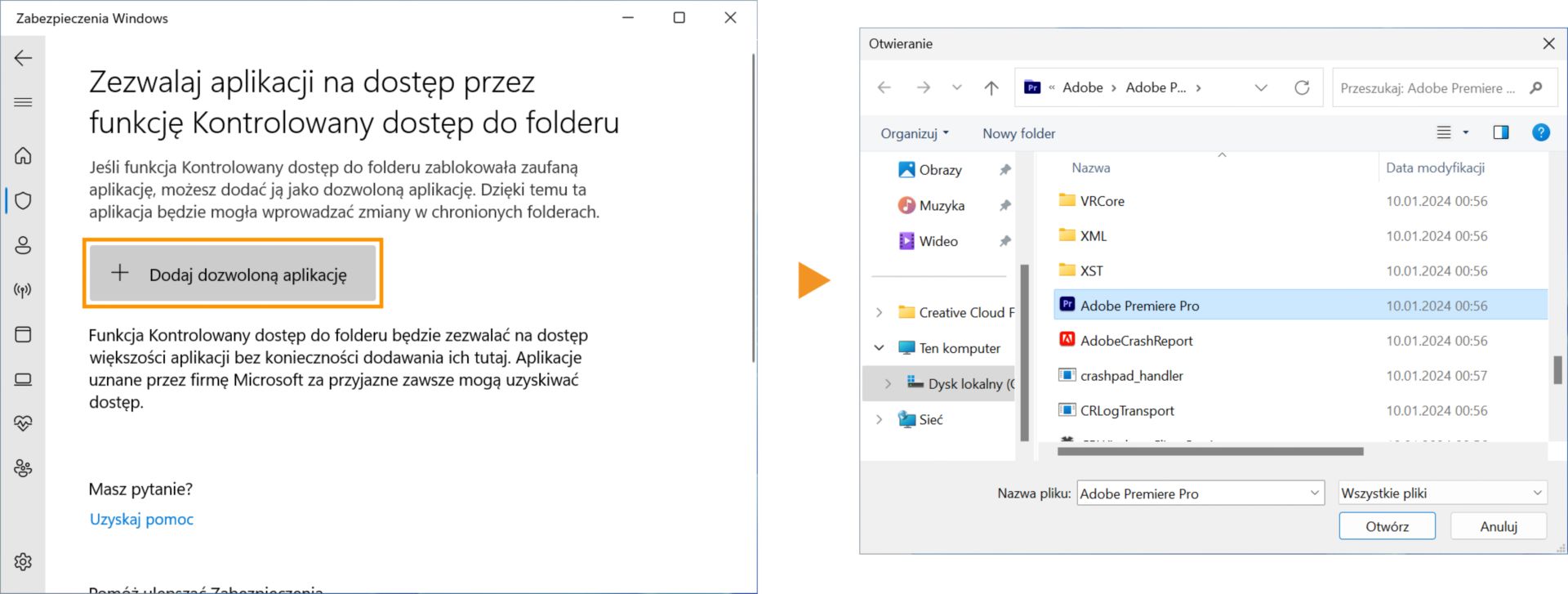Open Home page in Windows Security sidebar
The height and width of the screenshot is (594, 1568).
(23, 155)
